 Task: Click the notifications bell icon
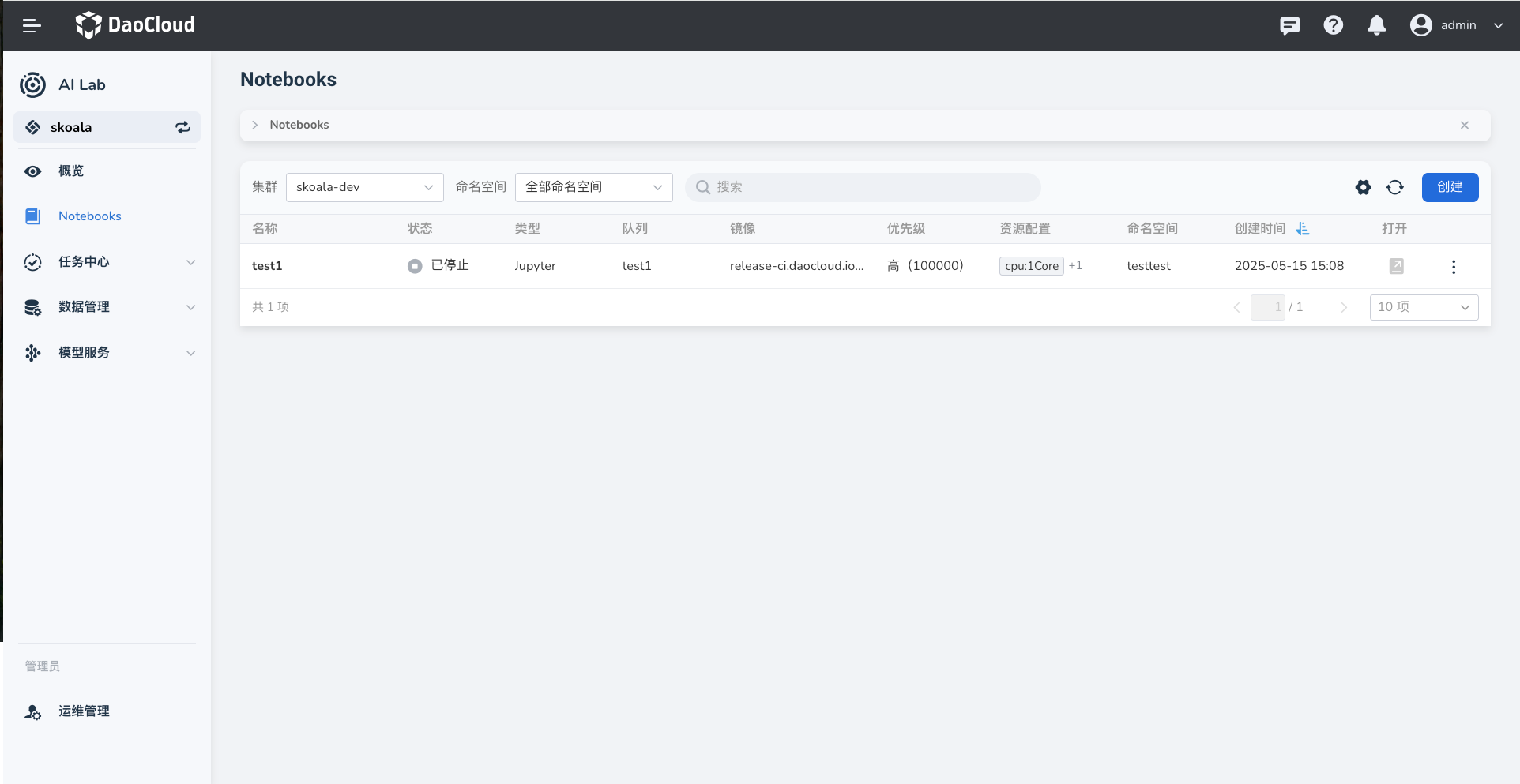pos(1376,26)
